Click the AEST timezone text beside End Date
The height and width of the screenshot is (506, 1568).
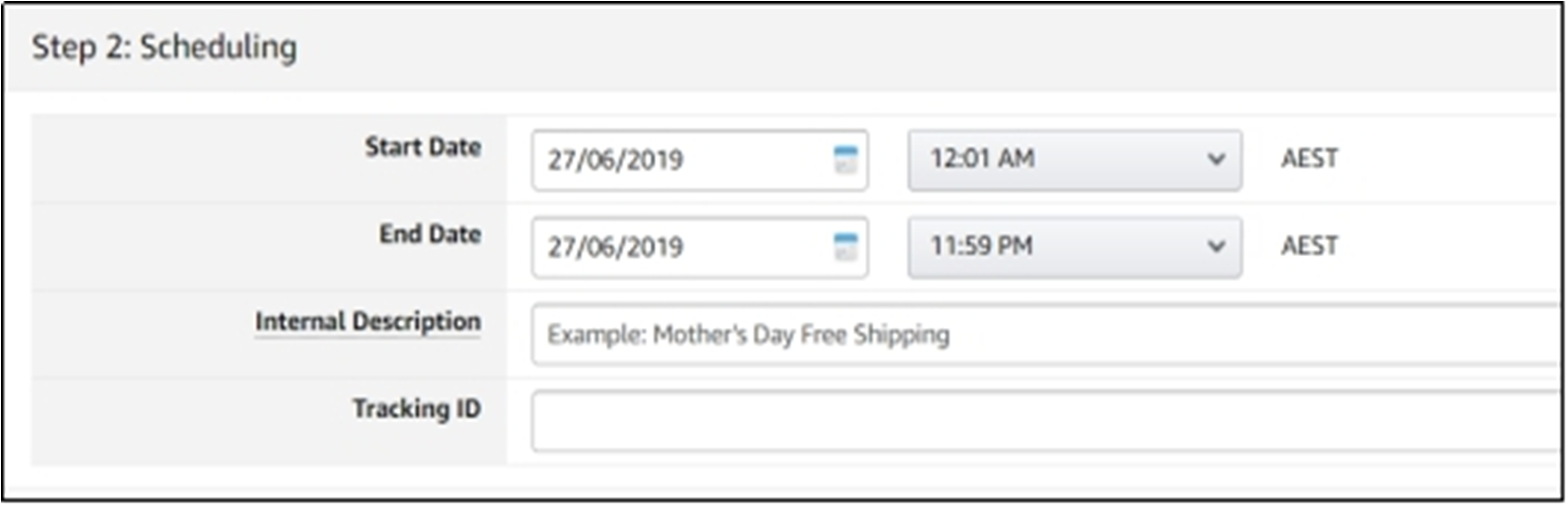(1309, 246)
